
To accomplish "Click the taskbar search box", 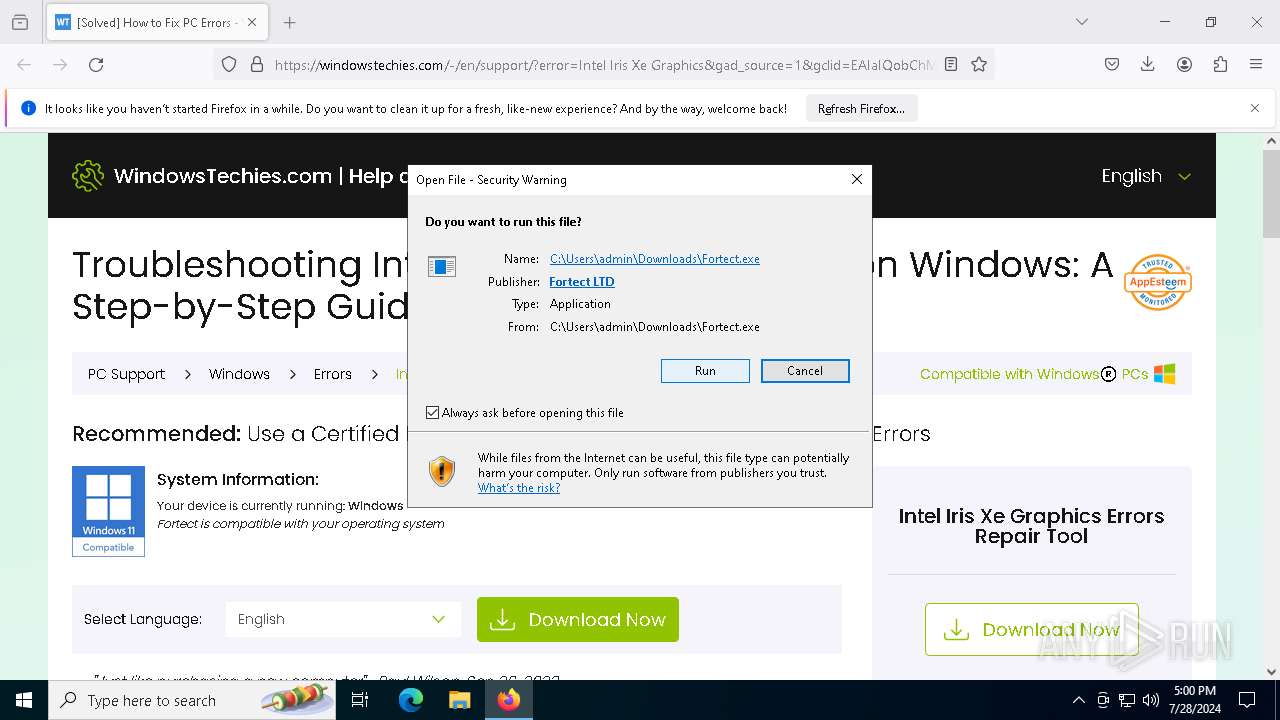I will [192, 700].
